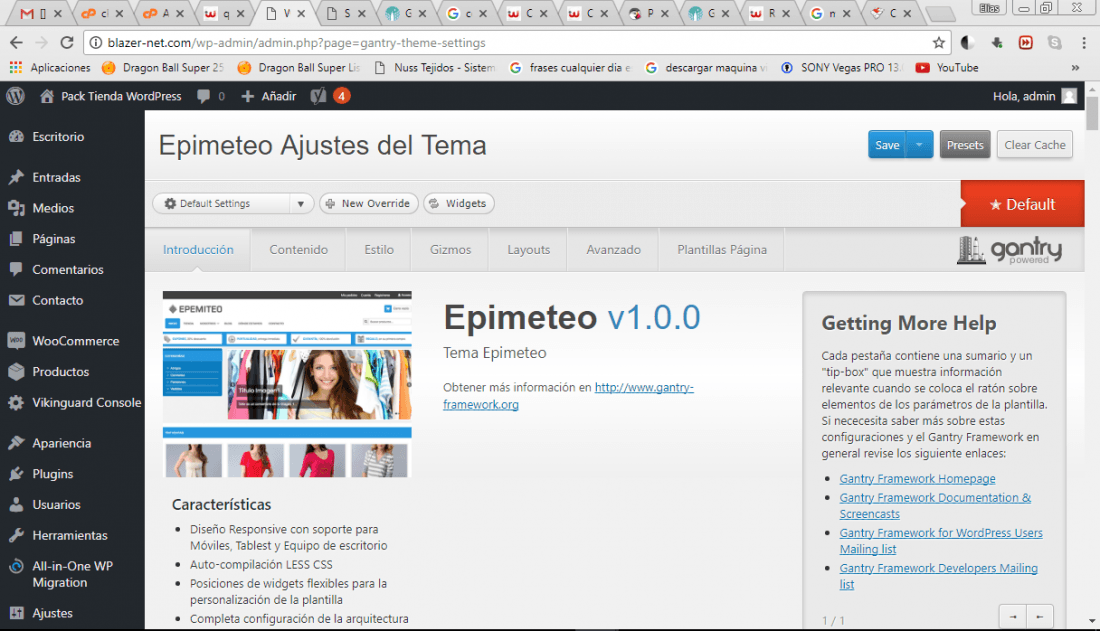
Task: Switch to the Avanzado tab
Action: point(613,249)
